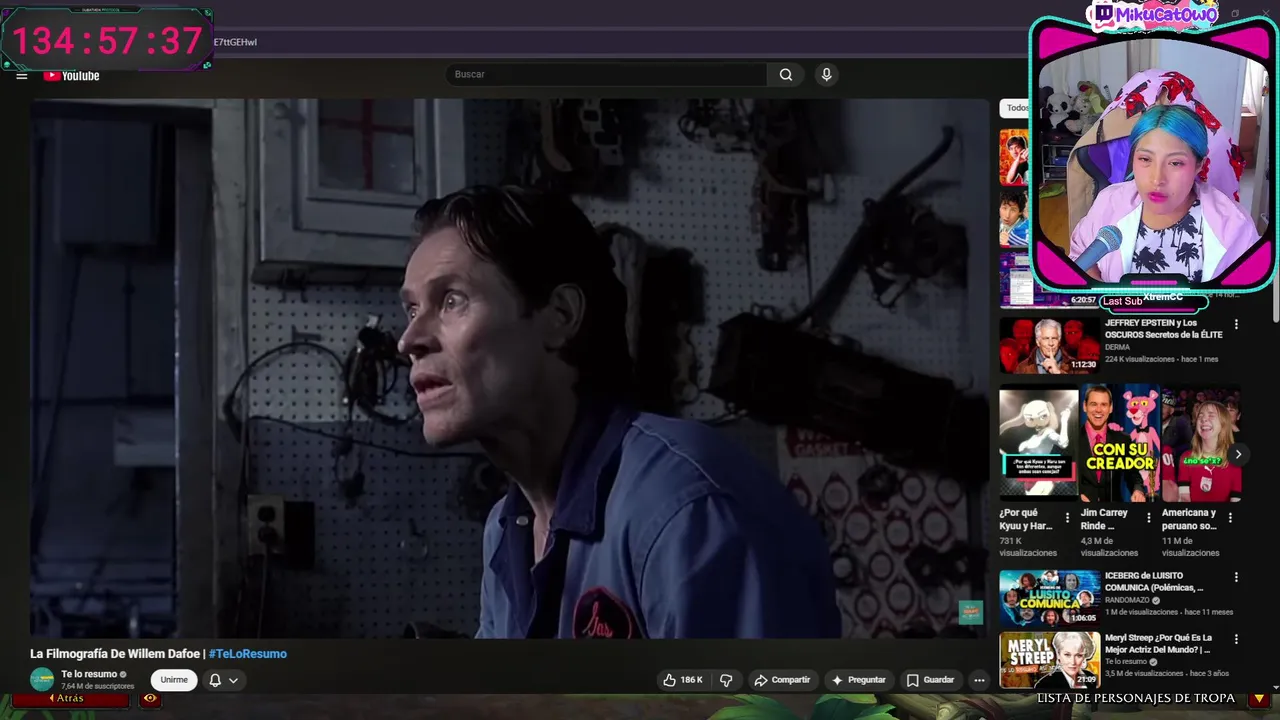
Task: Like the video showing 186 K
Action: (683, 680)
